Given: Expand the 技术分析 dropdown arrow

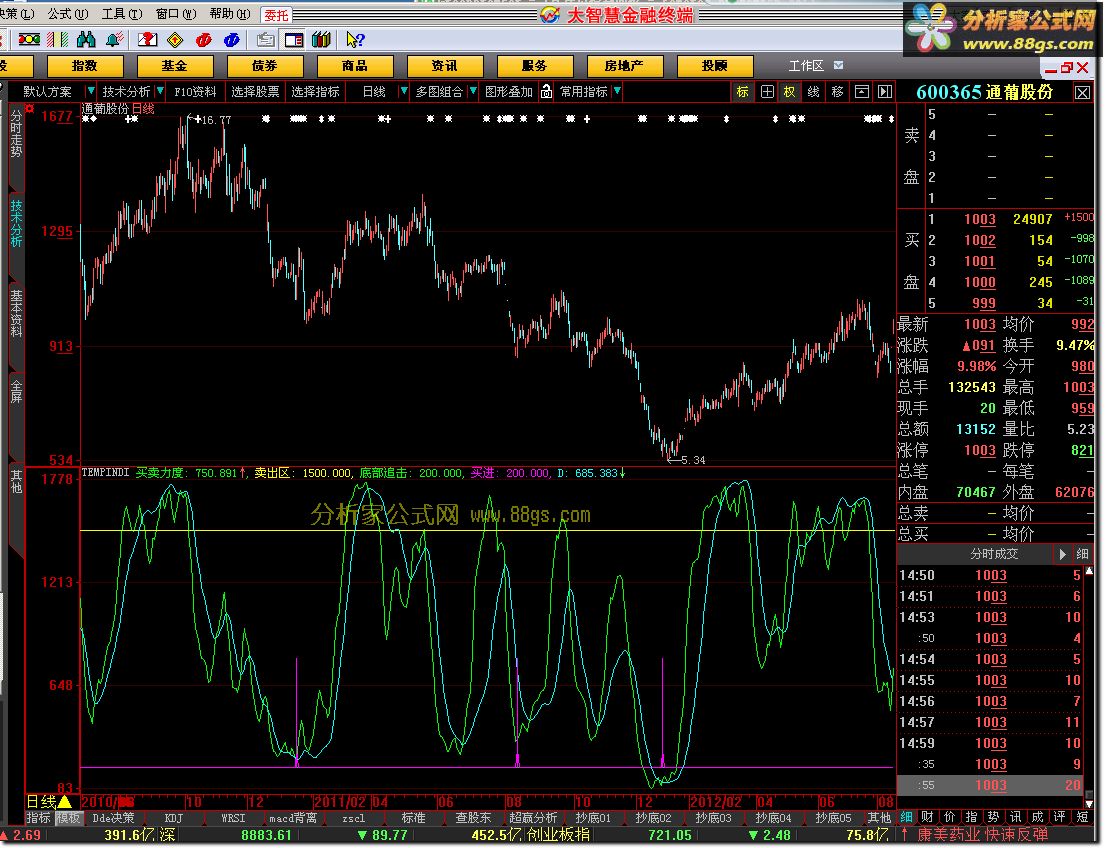Looking at the screenshot, I should tap(160, 92).
